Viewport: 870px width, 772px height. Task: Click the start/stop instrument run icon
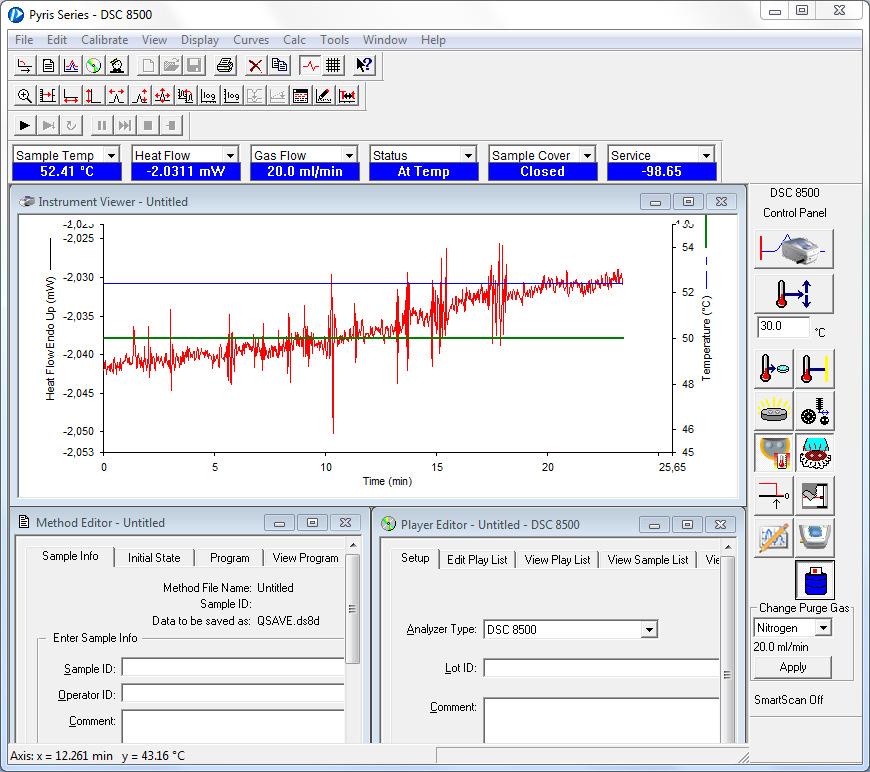pyautogui.click(x=793, y=250)
